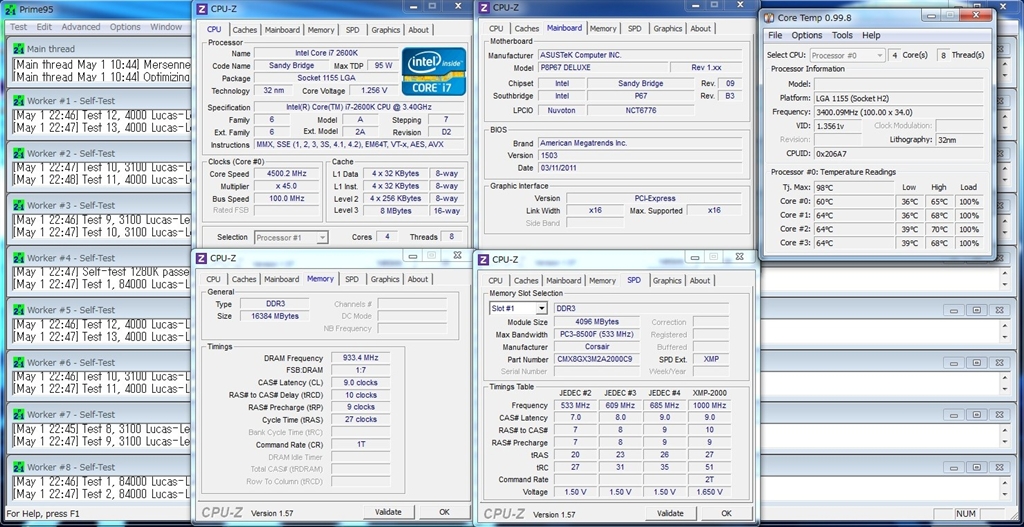Click the CPU-Z icon of the Mainboard window
This screenshot has width=1024, height=527.
tap(484, 8)
